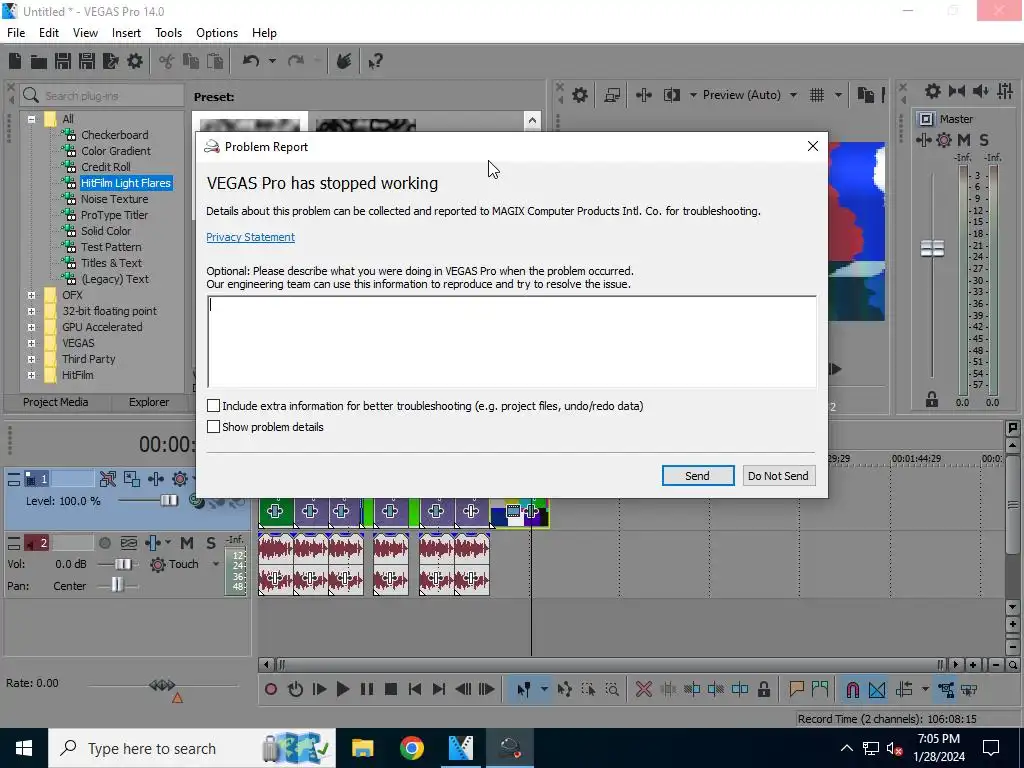Click the Undo arrow icon

[x=251, y=61]
